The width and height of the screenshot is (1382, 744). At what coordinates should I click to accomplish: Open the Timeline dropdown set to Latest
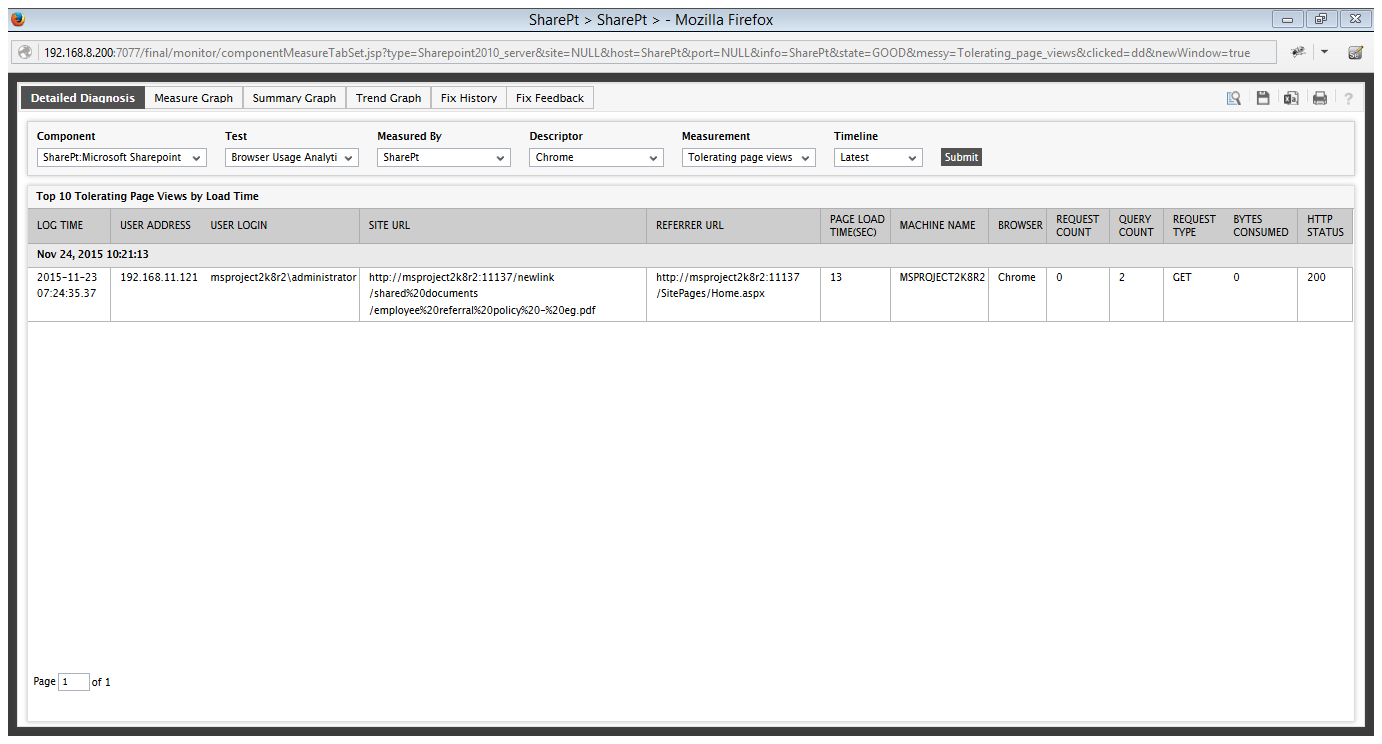878,157
